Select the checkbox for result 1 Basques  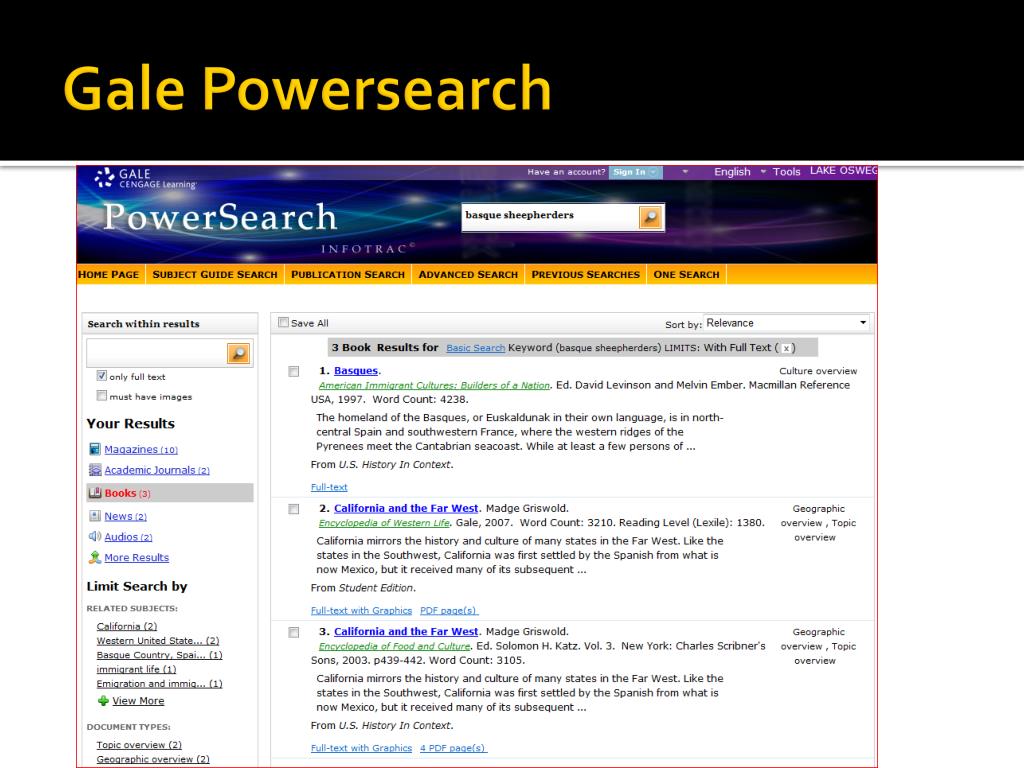tap(294, 372)
